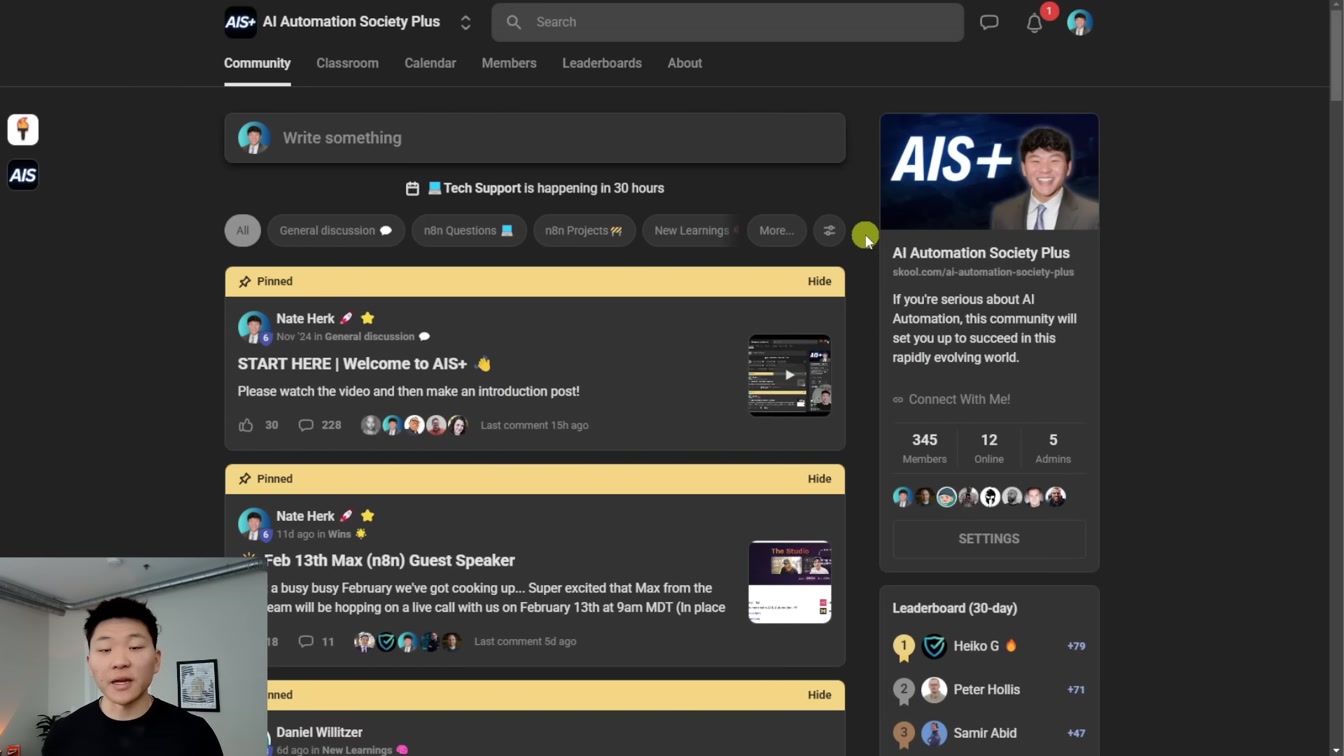Open Nate Herk's name on START HERE post
Screen dimensions: 1344x756
[305, 319]
